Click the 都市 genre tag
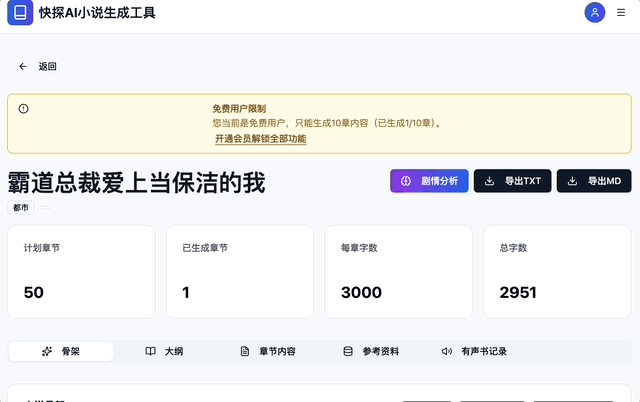 [21, 207]
